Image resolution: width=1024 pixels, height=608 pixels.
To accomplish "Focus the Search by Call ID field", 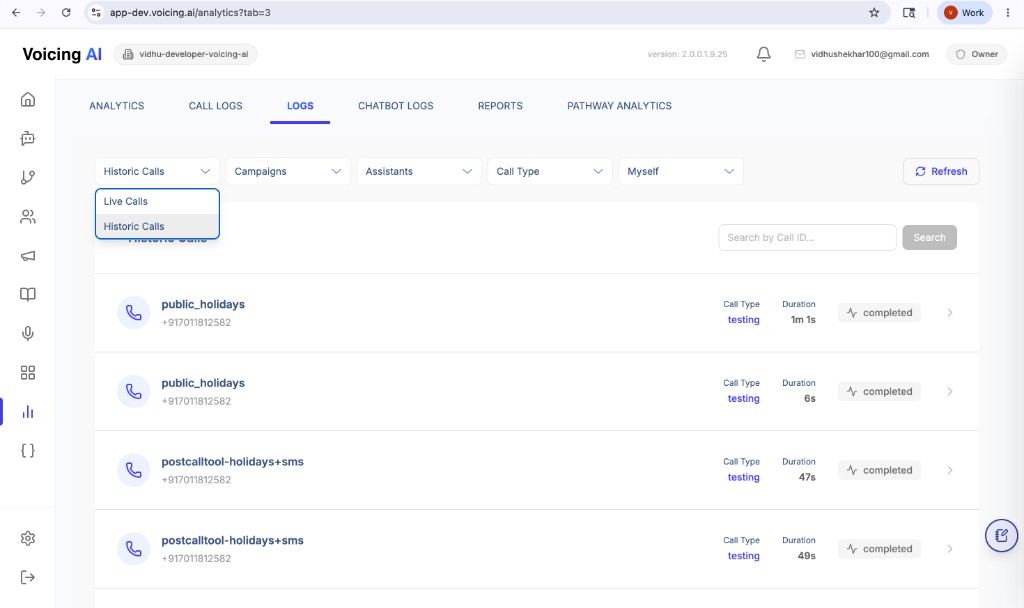I will click(x=807, y=238).
